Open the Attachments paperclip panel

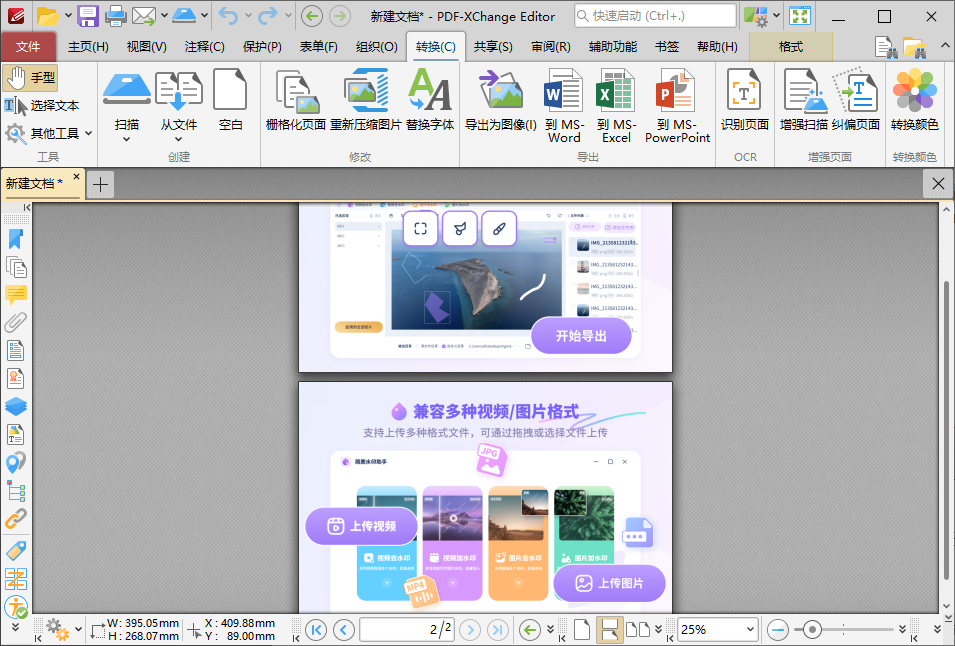click(x=16, y=322)
